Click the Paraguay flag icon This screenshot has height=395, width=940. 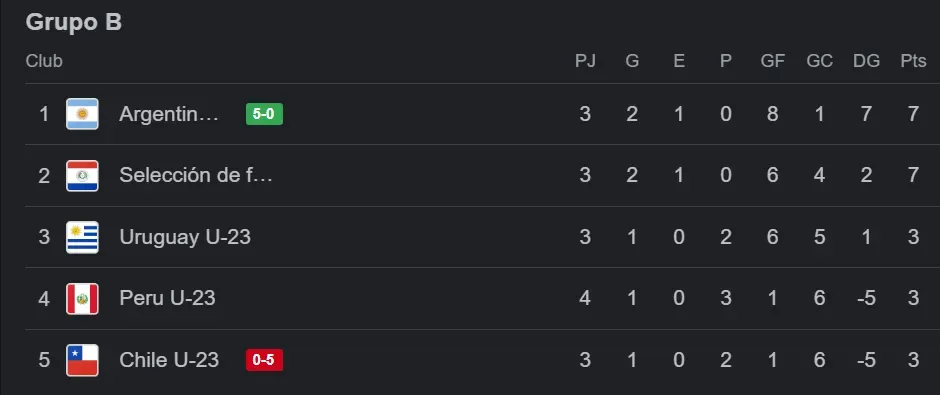pyautogui.click(x=82, y=176)
